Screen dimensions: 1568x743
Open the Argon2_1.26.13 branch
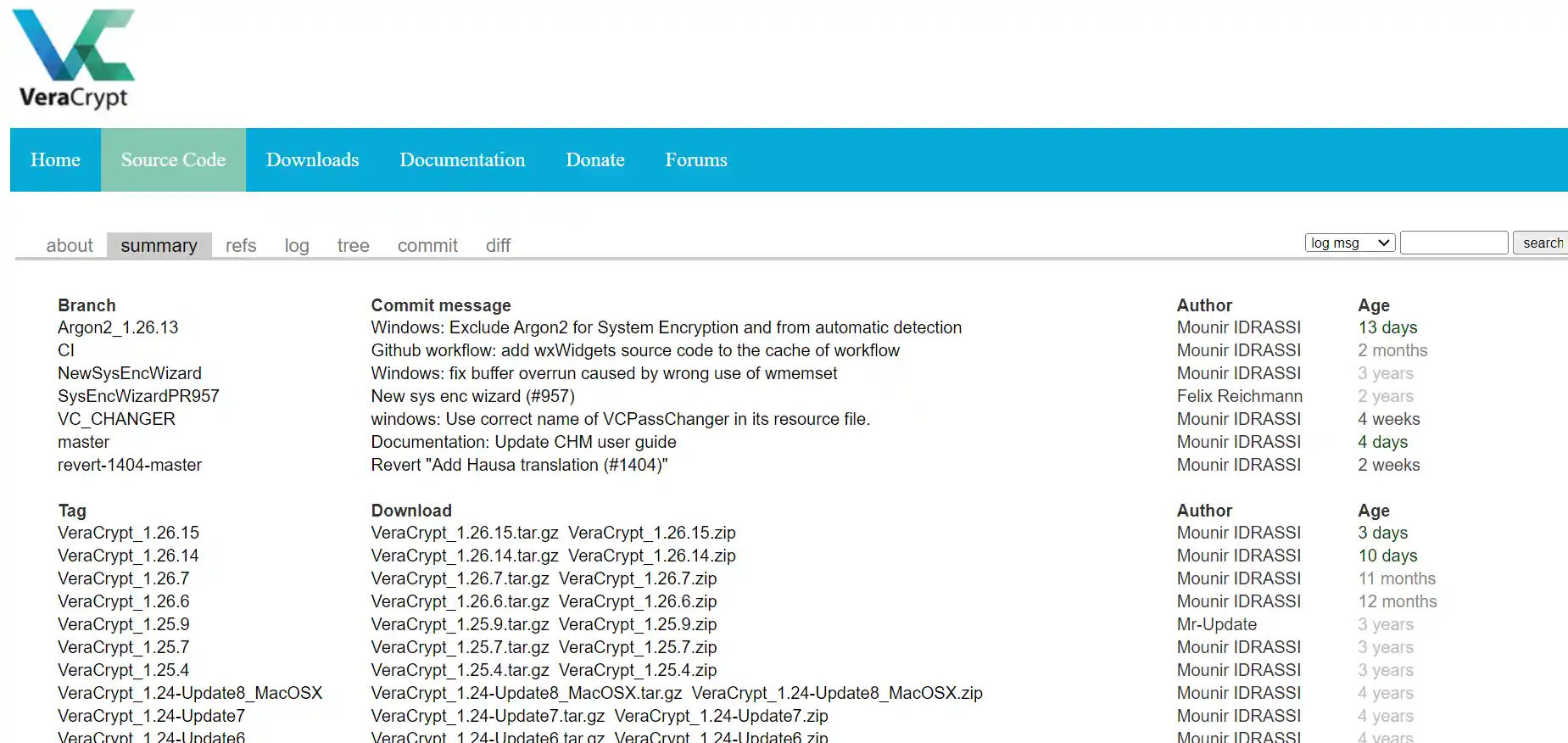point(118,327)
